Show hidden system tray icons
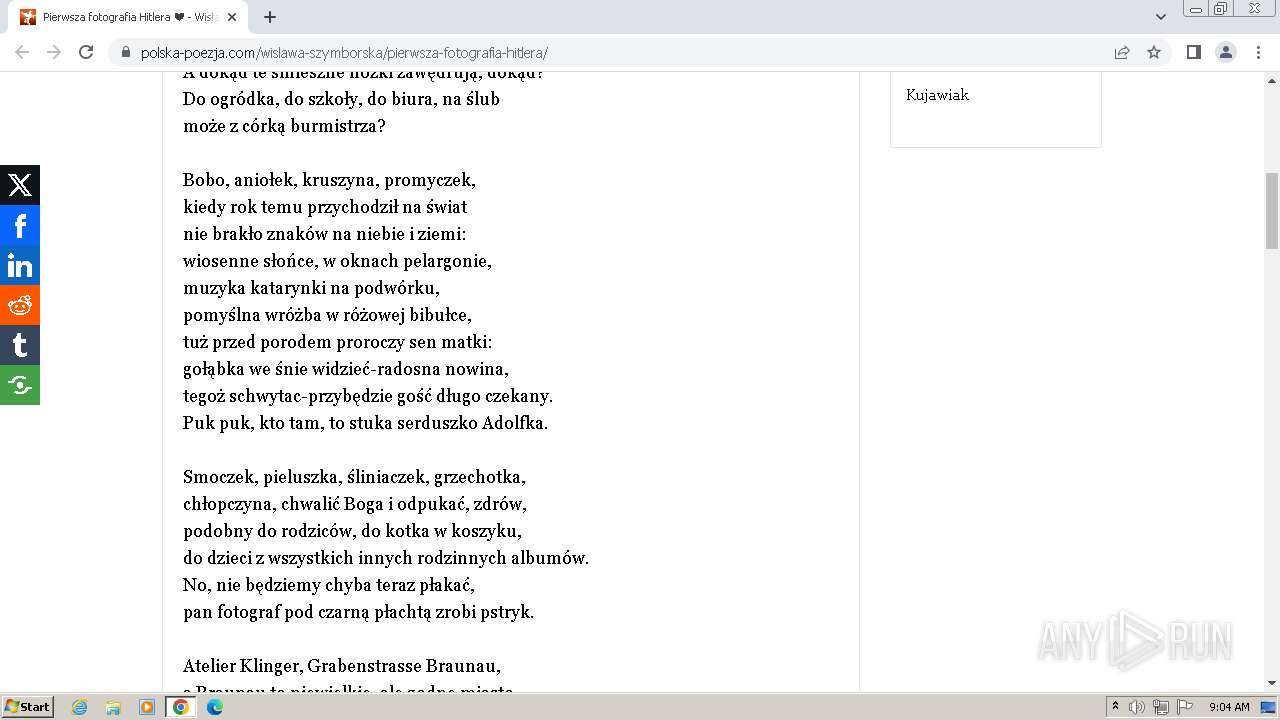Screen dimensions: 1280x720 [1115, 707]
